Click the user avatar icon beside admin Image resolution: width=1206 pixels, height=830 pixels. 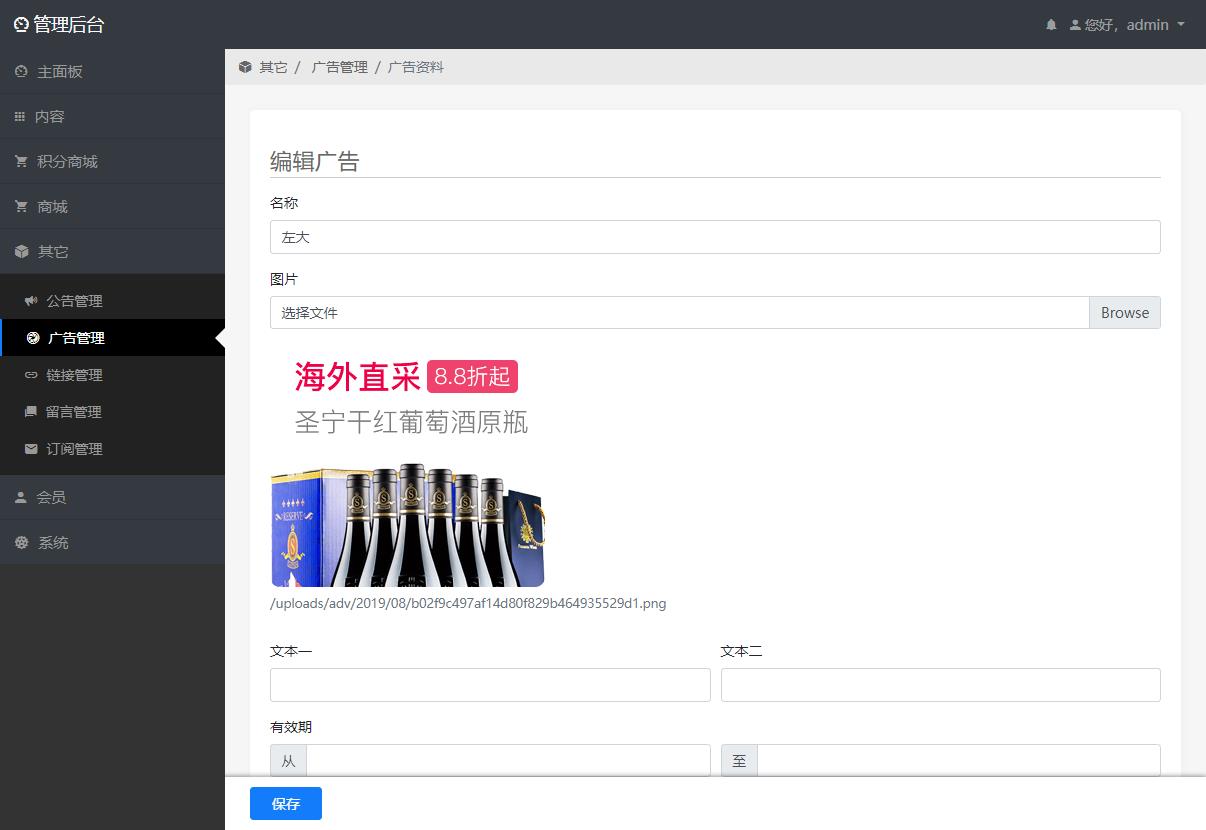click(x=1075, y=25)
